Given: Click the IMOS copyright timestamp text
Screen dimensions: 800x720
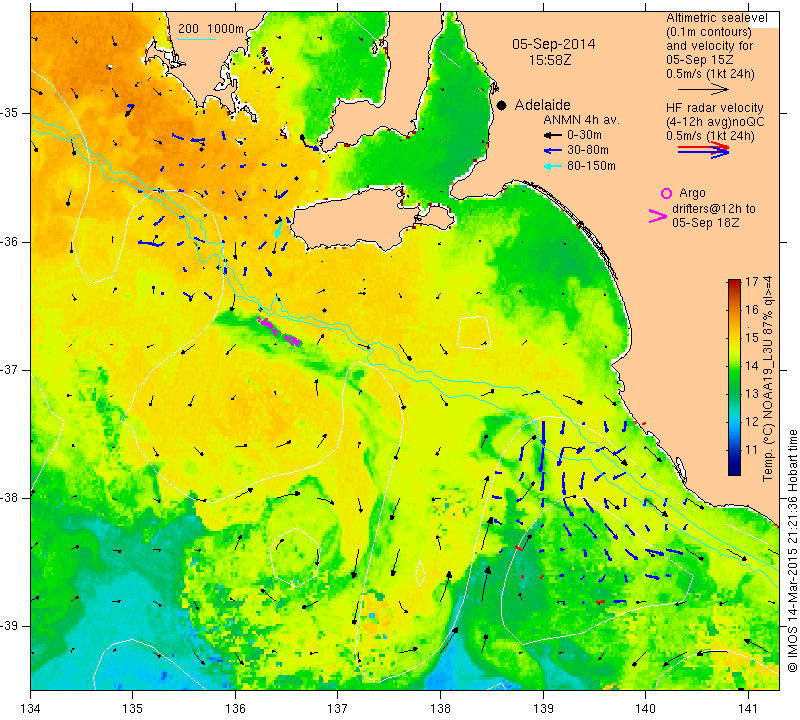Looking at the screenshot, I should [x=792, y=551].
